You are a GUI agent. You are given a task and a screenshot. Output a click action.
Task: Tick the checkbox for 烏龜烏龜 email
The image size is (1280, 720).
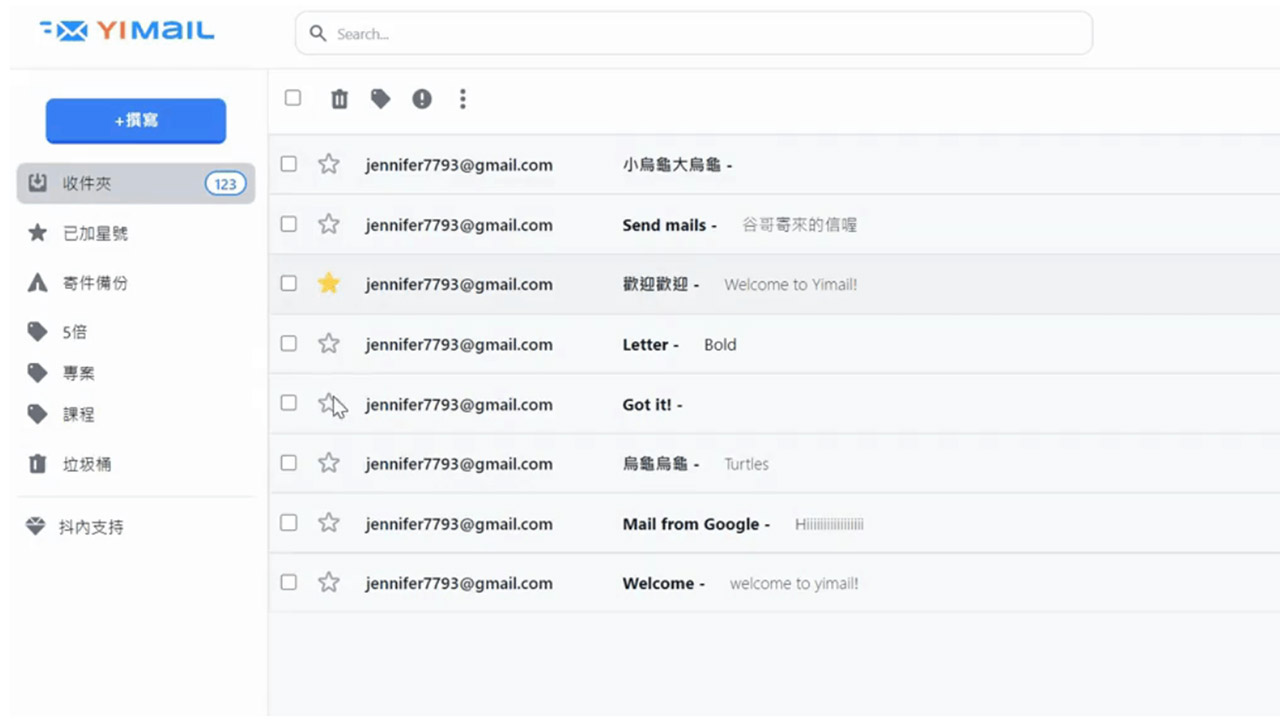click(289, 463)
